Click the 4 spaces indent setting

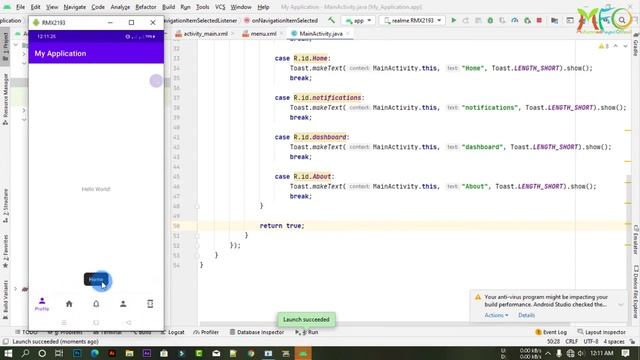[x=614, y=342]
